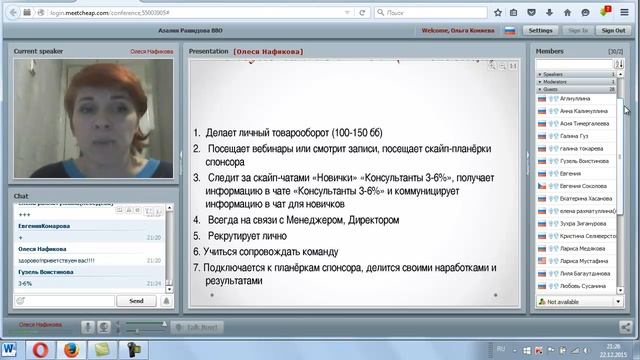This screenshot has height=360, width=640.
Task: Send the chat message
Action: point(136,301)
